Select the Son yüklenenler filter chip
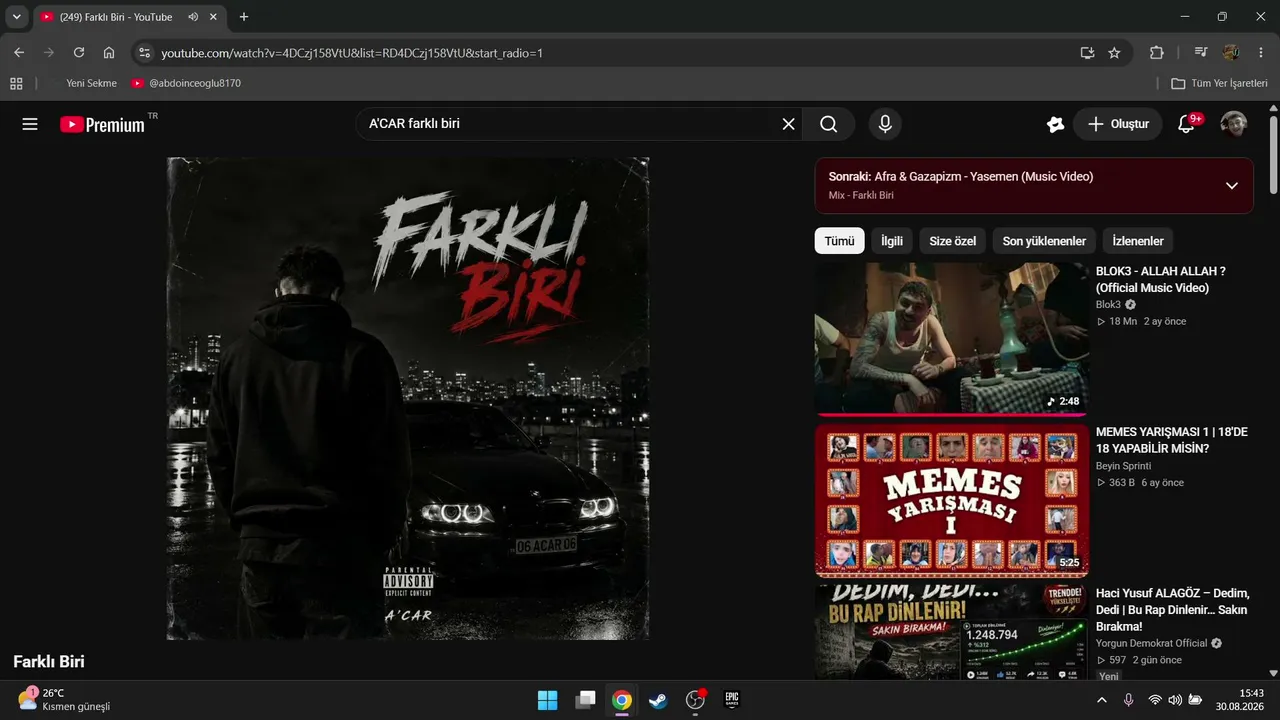 tap(1044, 241)
